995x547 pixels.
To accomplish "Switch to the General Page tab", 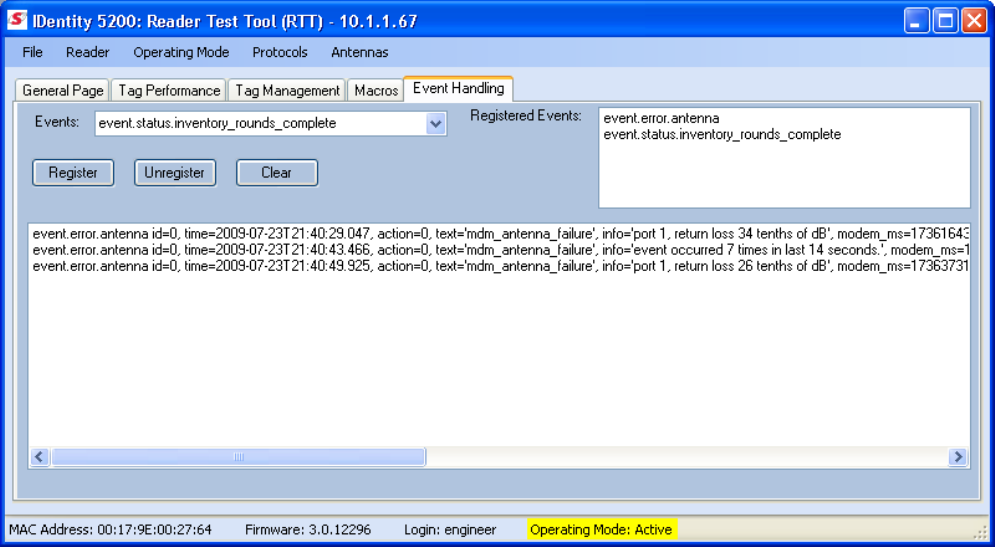I will (63, 90).
